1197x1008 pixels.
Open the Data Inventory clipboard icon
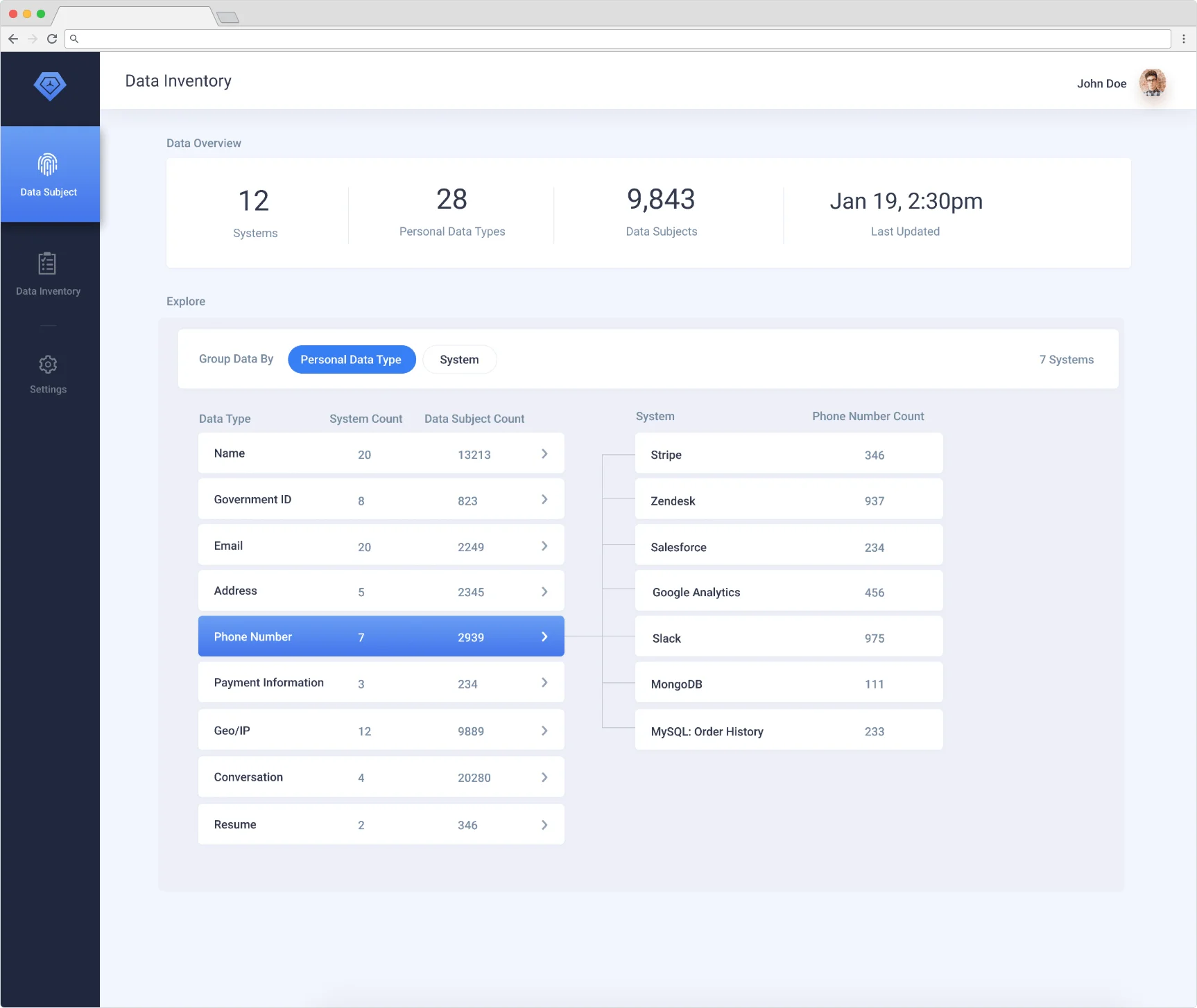tap(47, 263)
